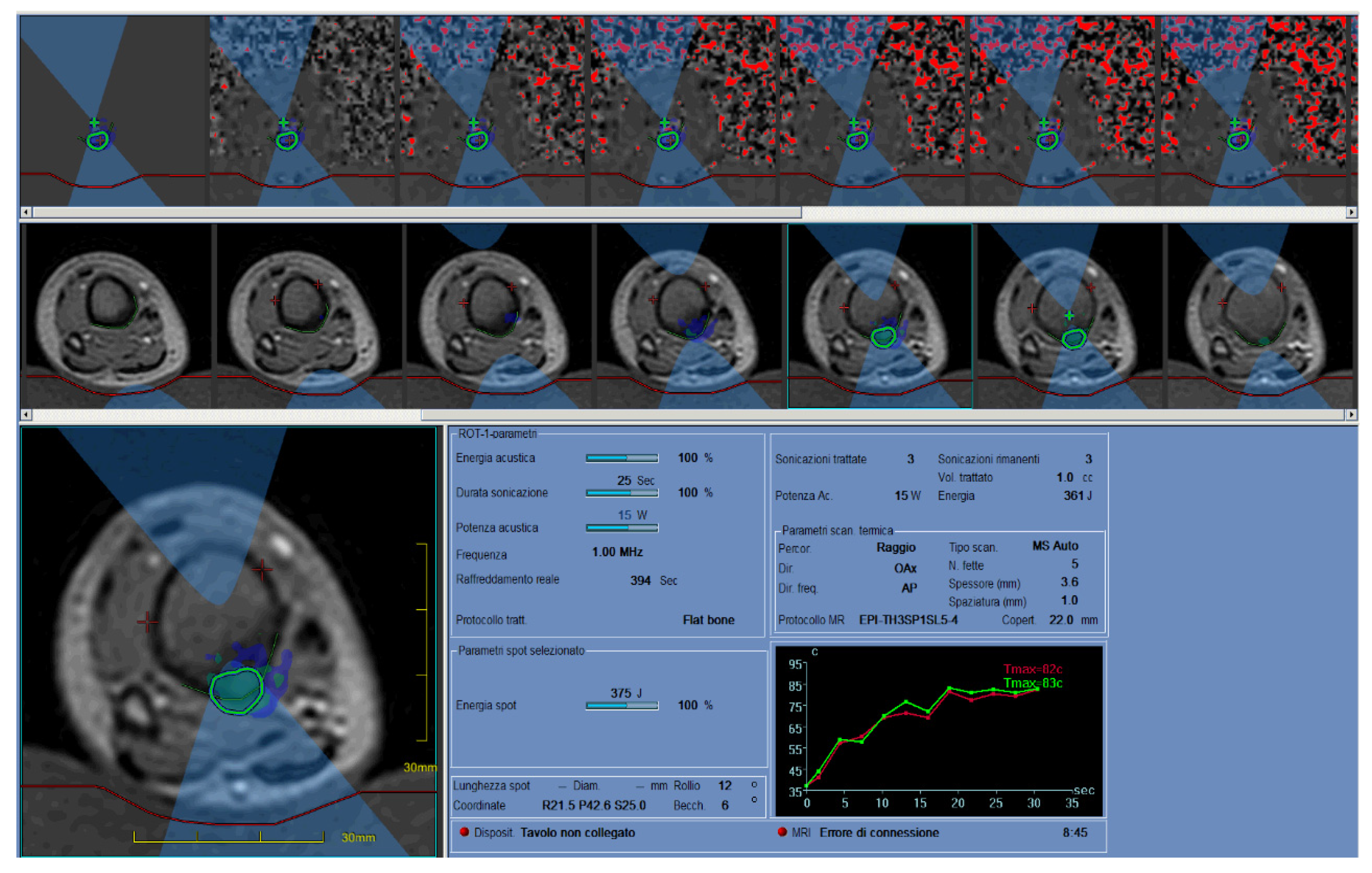Click right arrow of anatomical images scrollbar
Image resolution: width=1372 pixels, height=873 pixels.
[1351, 414]
